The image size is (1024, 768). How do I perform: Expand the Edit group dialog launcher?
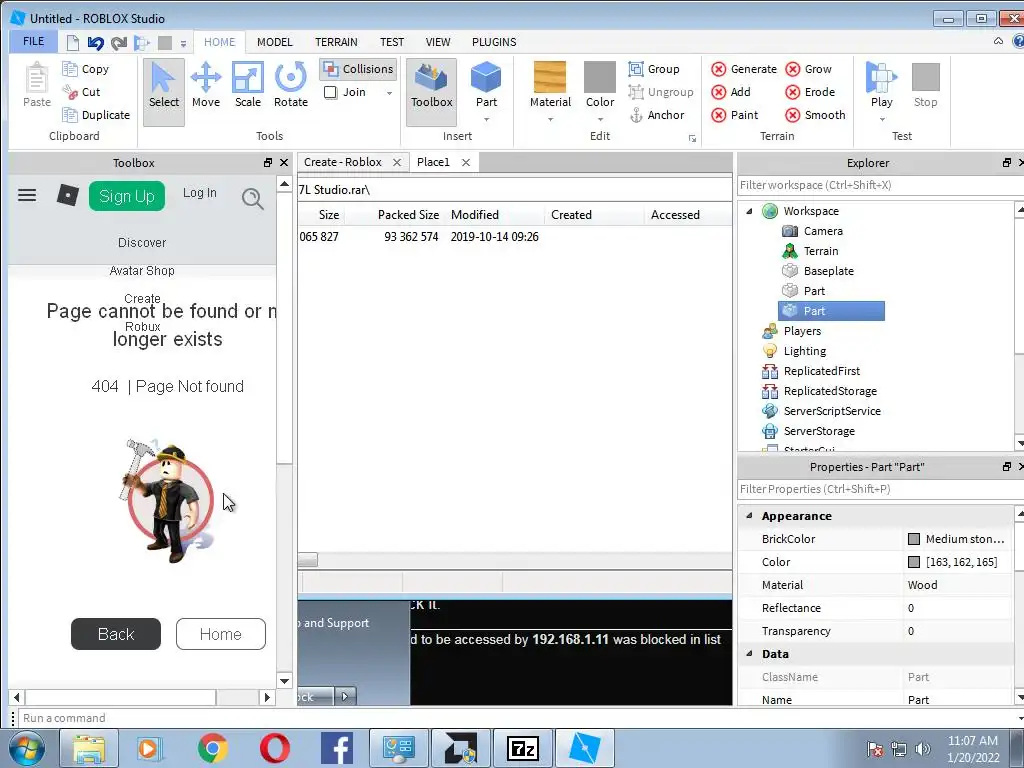692,138
